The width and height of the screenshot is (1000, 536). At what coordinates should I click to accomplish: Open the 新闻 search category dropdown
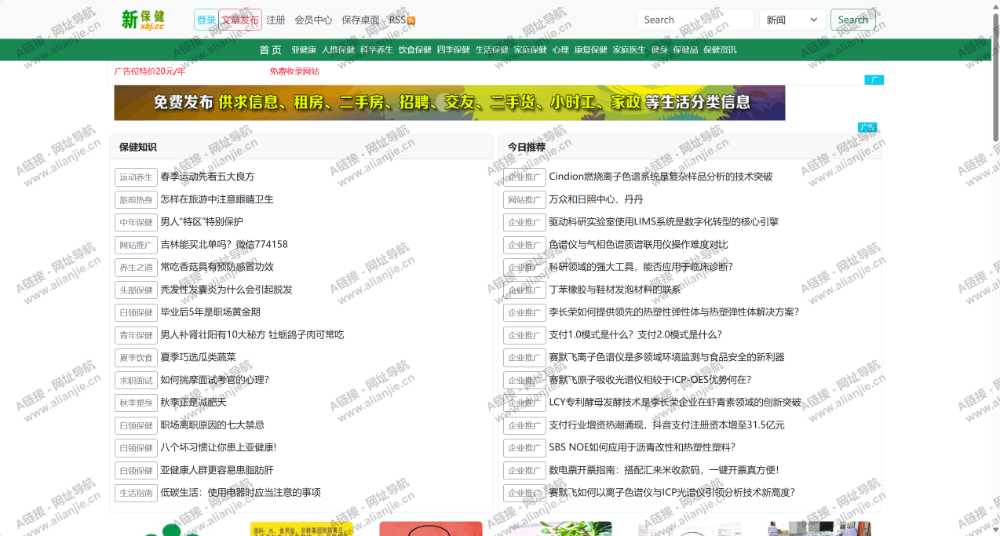click(793, 20)
